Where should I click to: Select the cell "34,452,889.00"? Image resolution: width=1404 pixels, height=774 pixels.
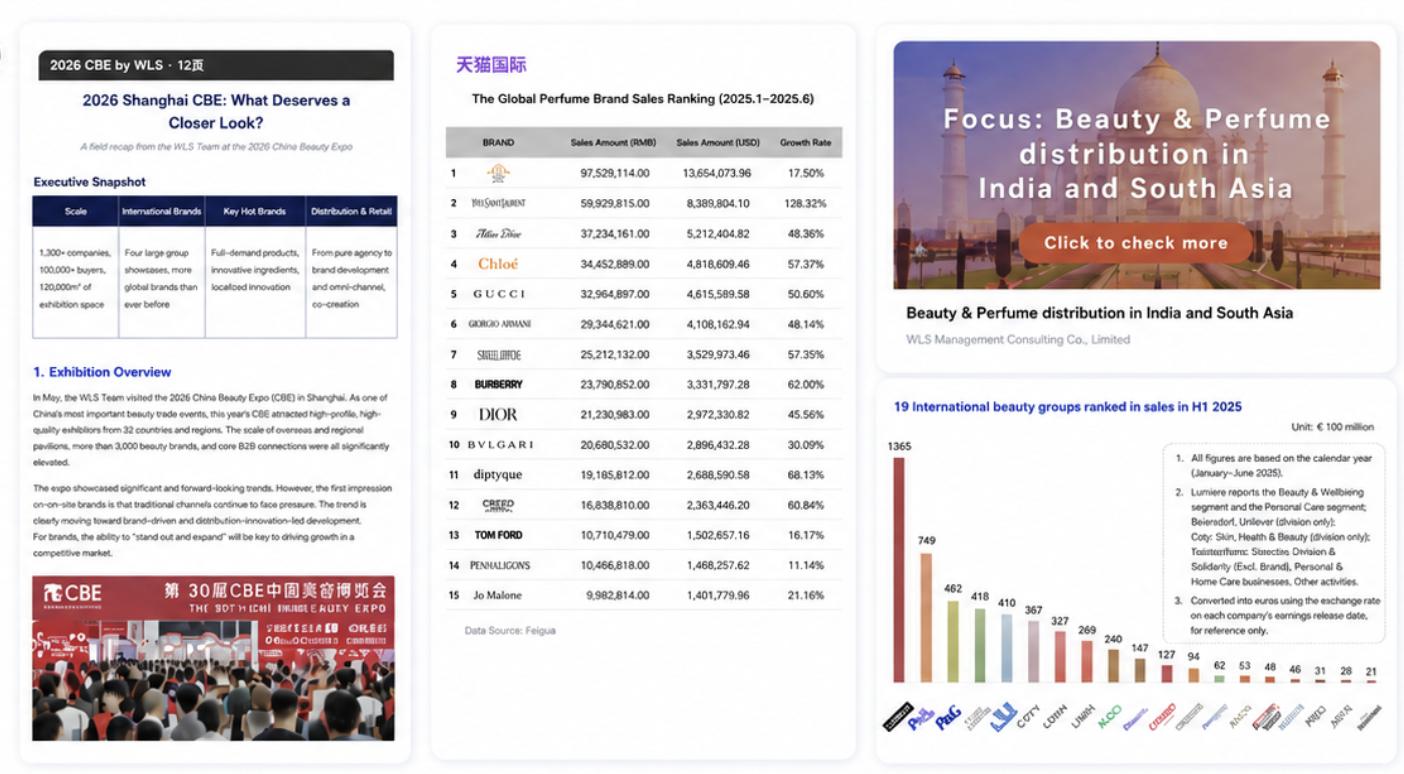click(615, 264)
